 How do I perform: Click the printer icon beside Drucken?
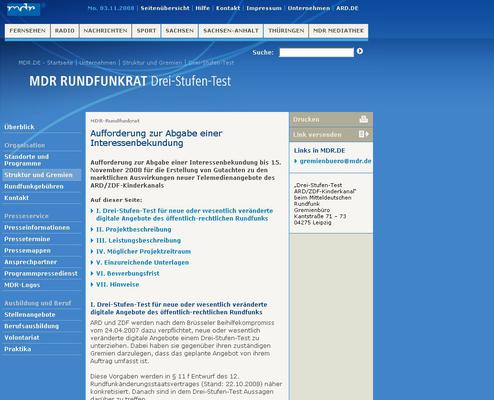tap(364, 119)
